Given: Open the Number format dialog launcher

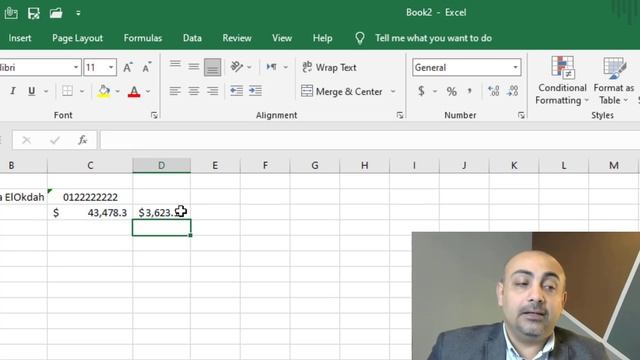Looking at the screenshot, I should (521, 116).
